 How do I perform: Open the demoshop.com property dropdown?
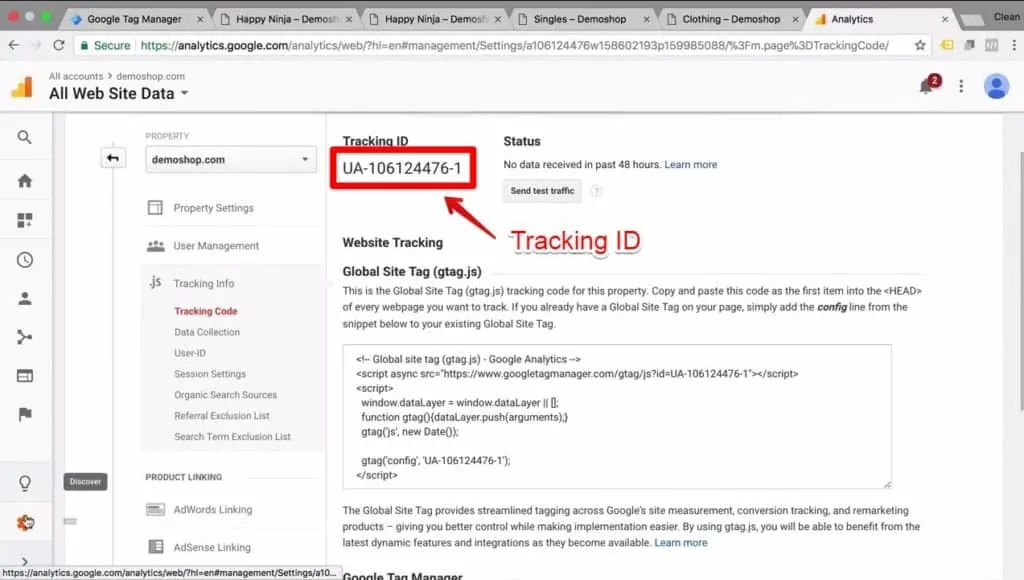(x=230, y=159)
